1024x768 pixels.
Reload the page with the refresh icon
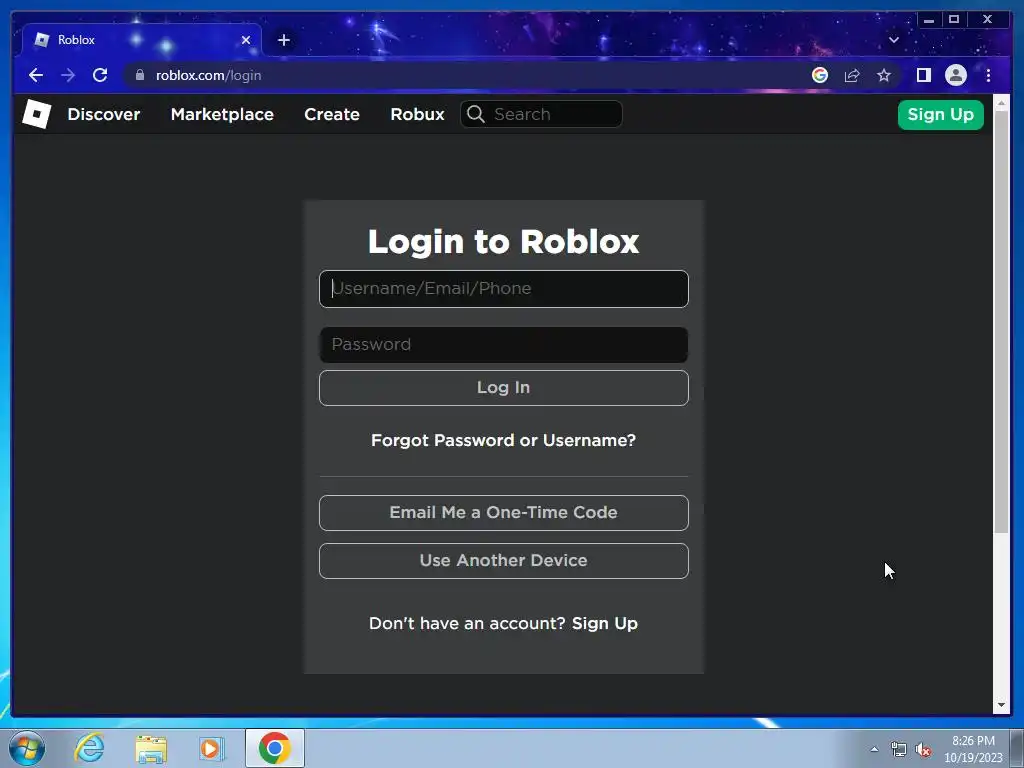(100, 75)
